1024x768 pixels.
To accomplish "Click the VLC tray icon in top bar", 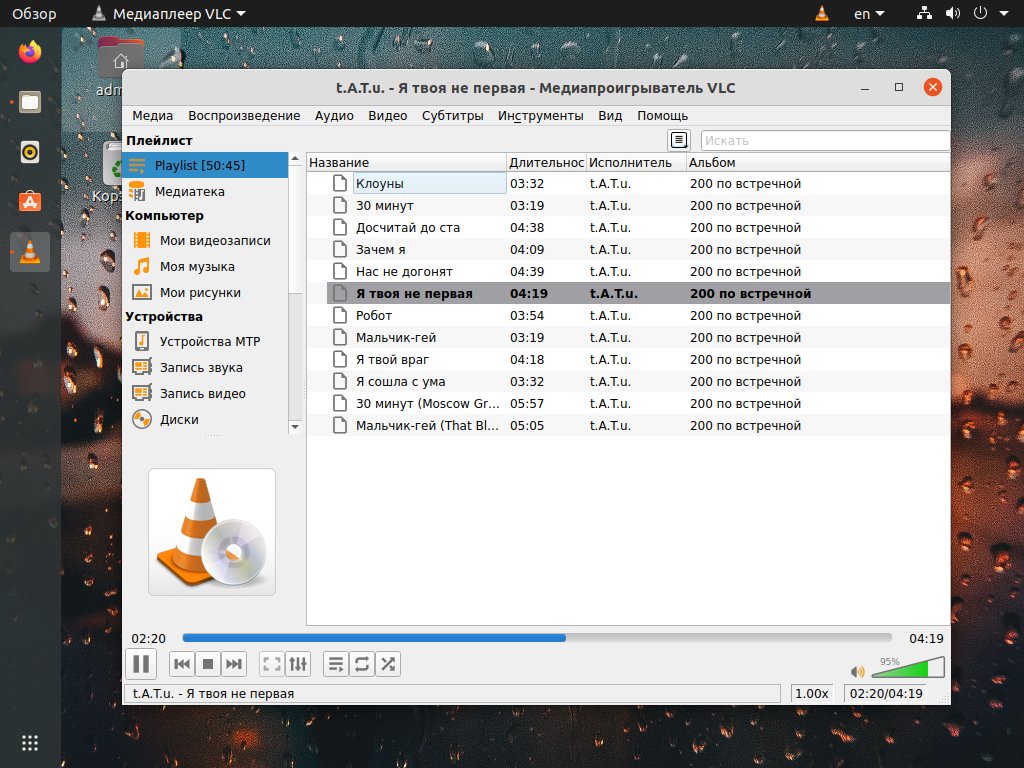I will [x=822, y=13].
